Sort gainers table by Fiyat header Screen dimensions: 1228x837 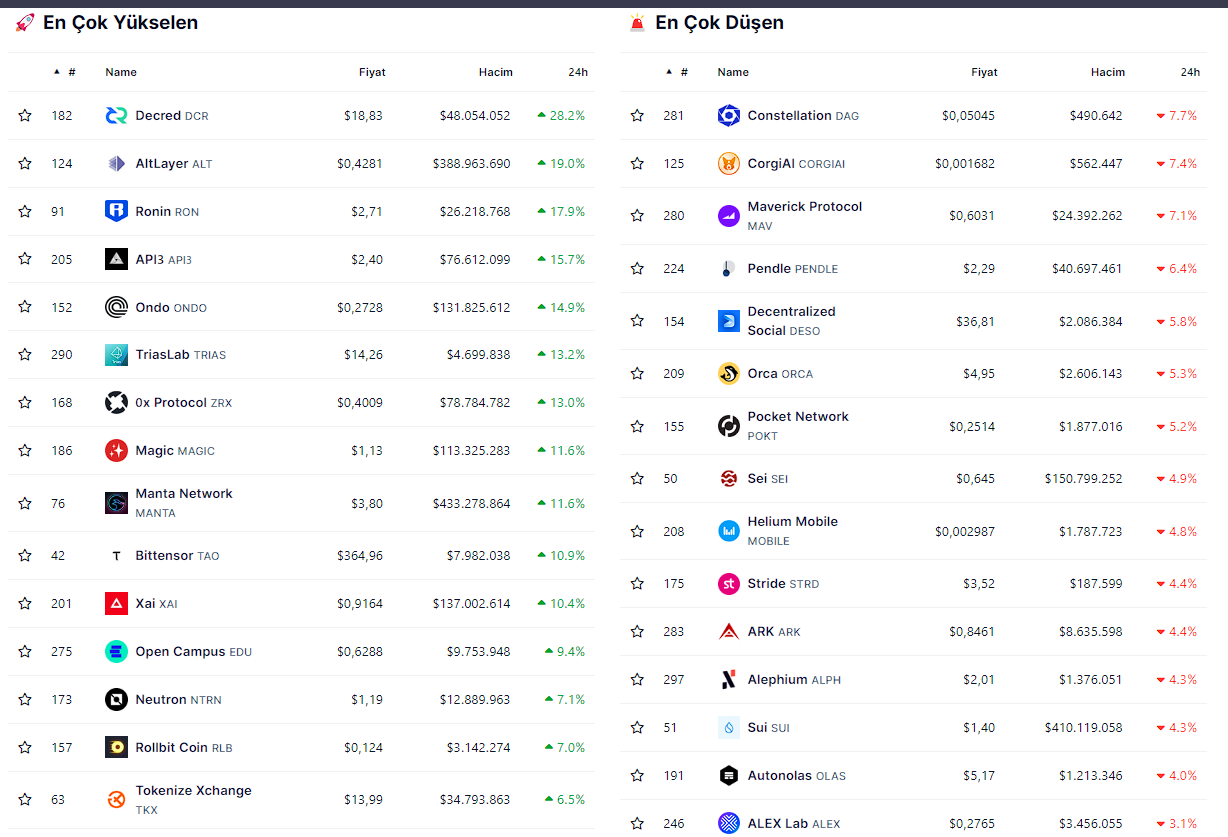(x=372, y=72)
